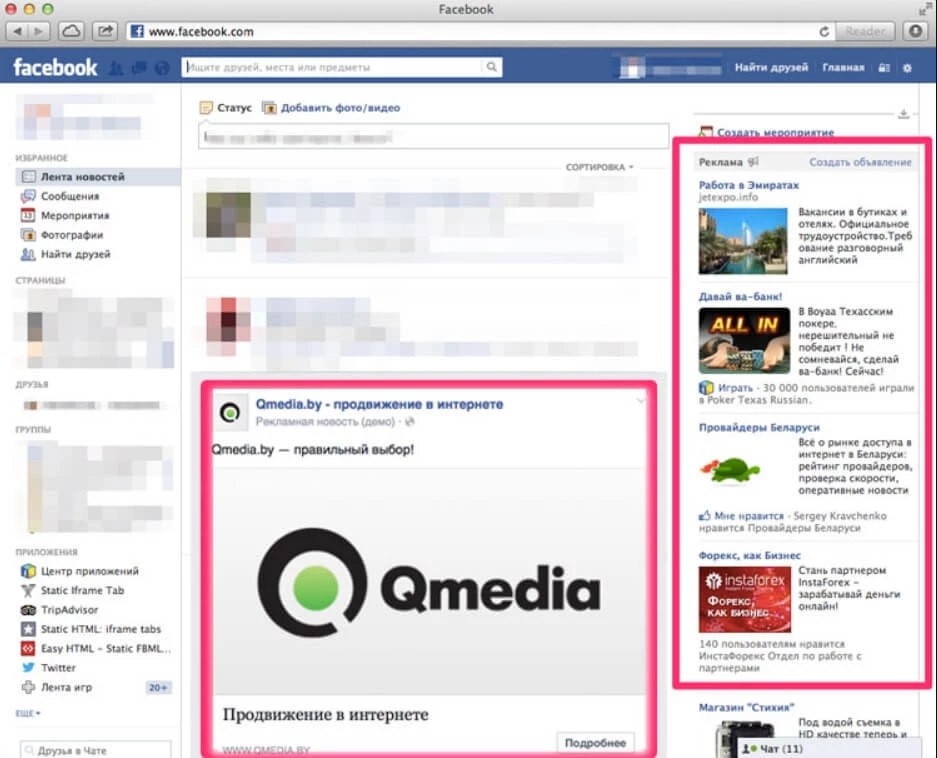
Task: Click the large Qmedia logo image
Action: click(x=429, y=582)
